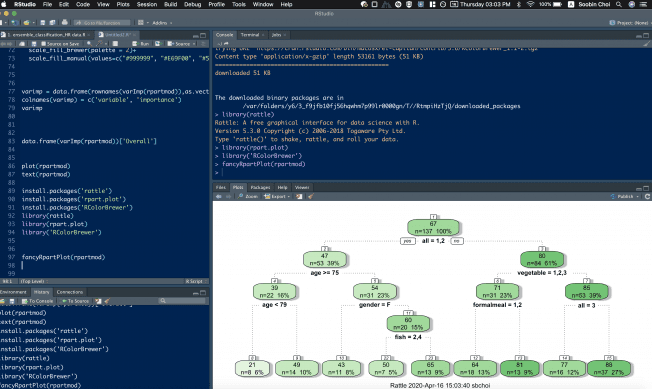Open the Addins dropdown
This screenshot has width=652, height=389.
[x=162, y=23]
